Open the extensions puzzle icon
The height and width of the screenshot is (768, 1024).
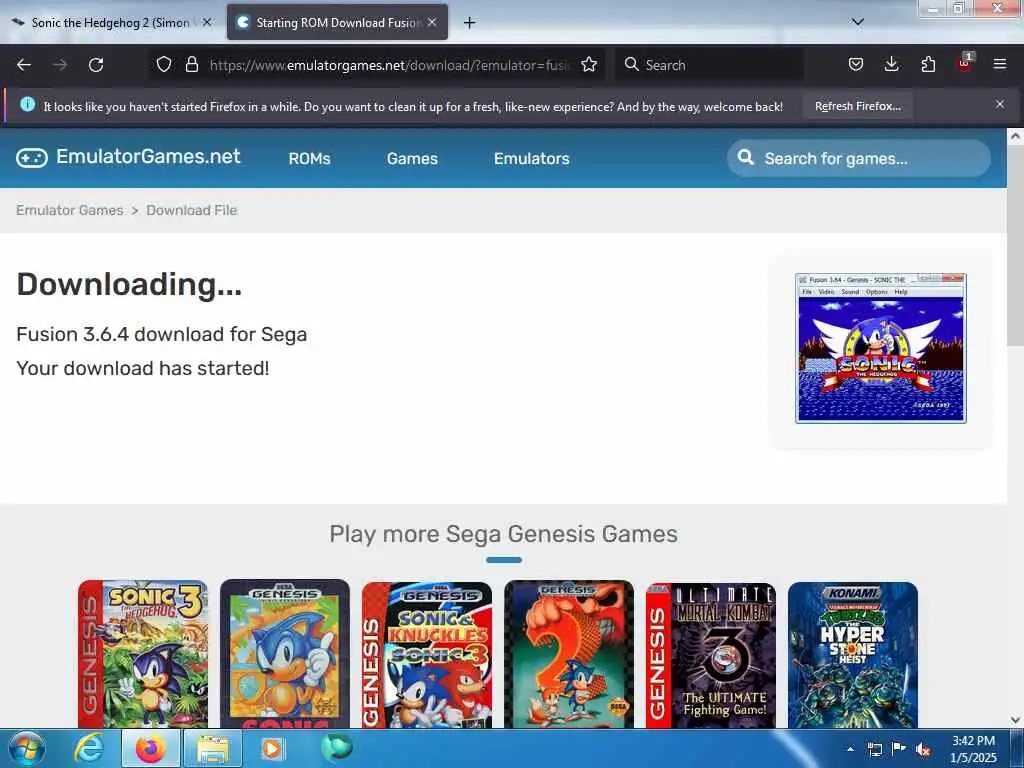click(928, 65)
